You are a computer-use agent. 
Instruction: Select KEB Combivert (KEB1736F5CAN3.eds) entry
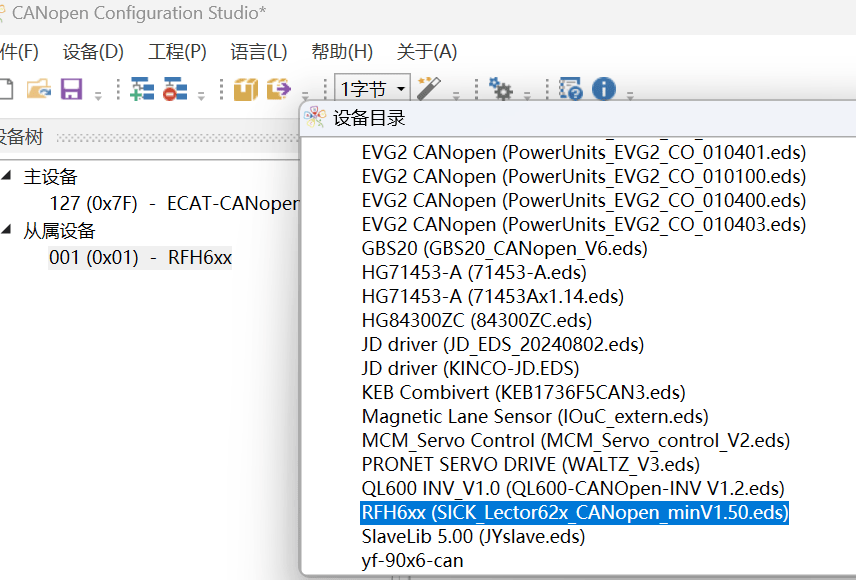tap(523, 393)
